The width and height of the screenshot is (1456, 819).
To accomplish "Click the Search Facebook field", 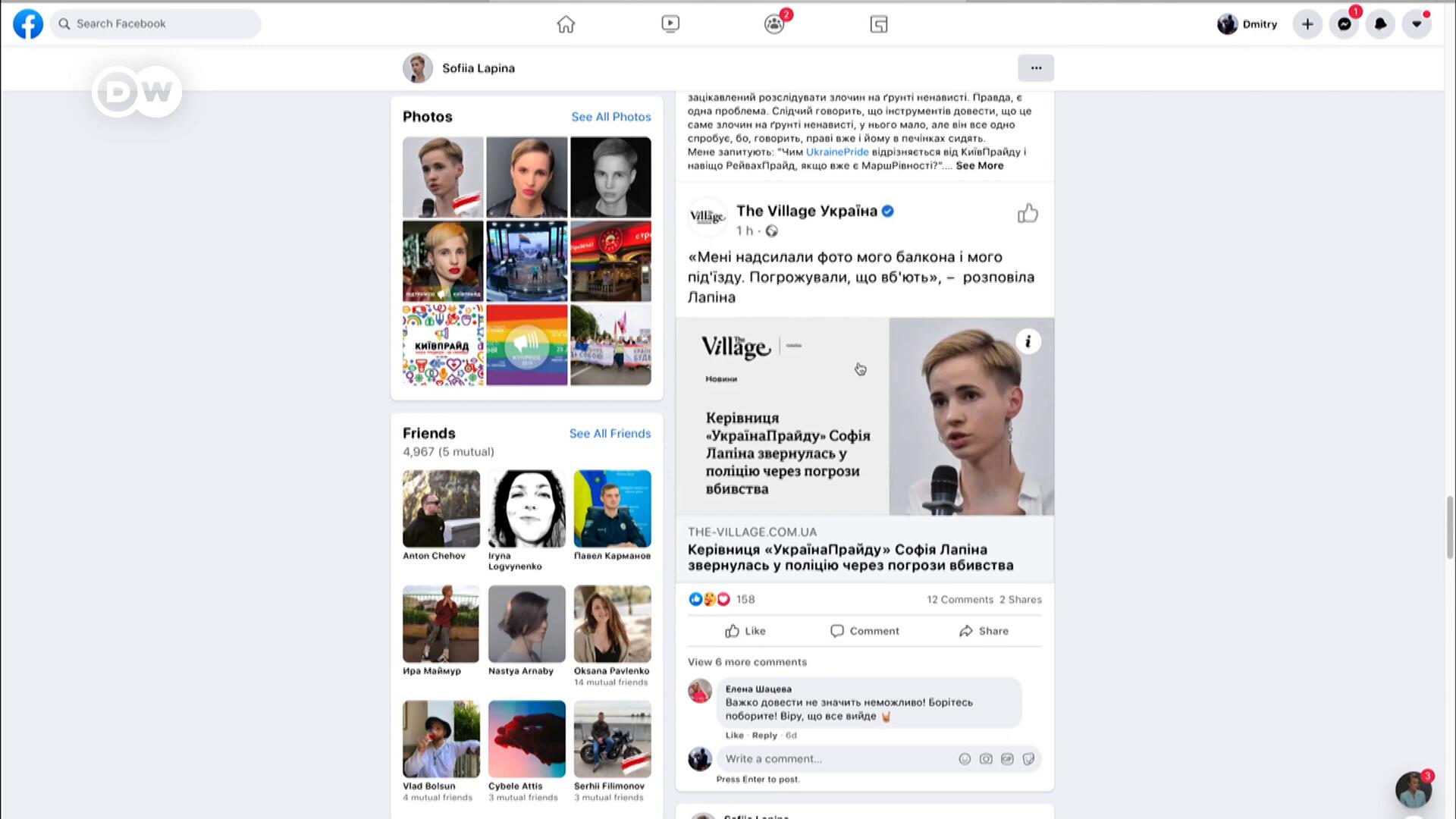I will click(x=155, y=24).
